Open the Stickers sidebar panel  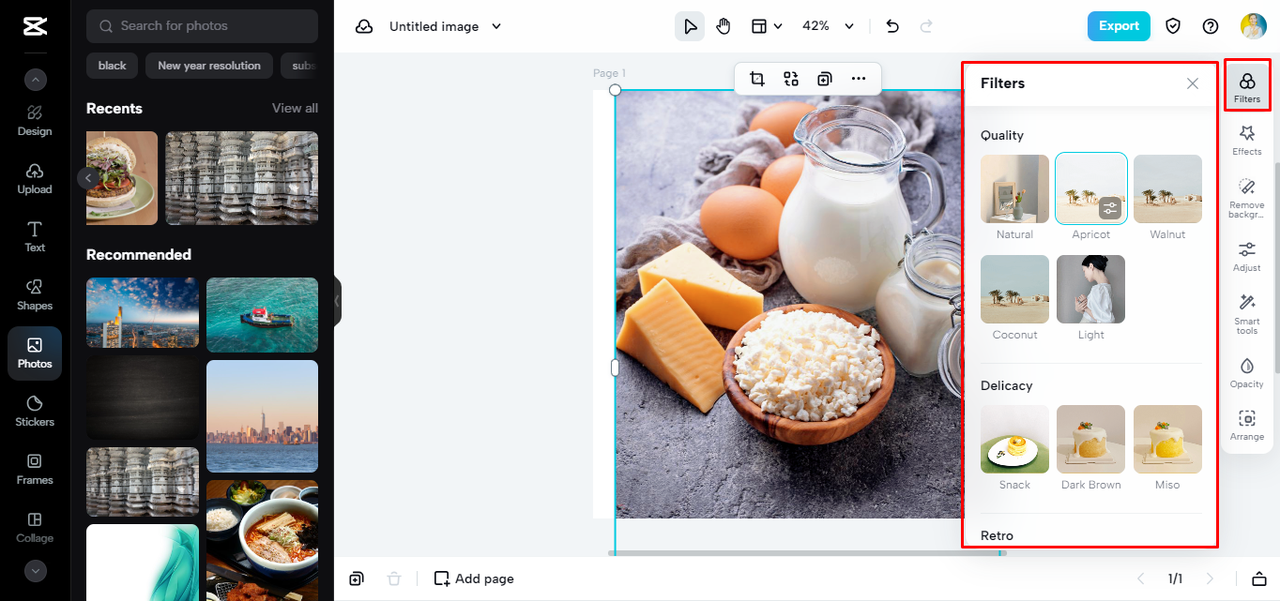[x=35, y=410]
